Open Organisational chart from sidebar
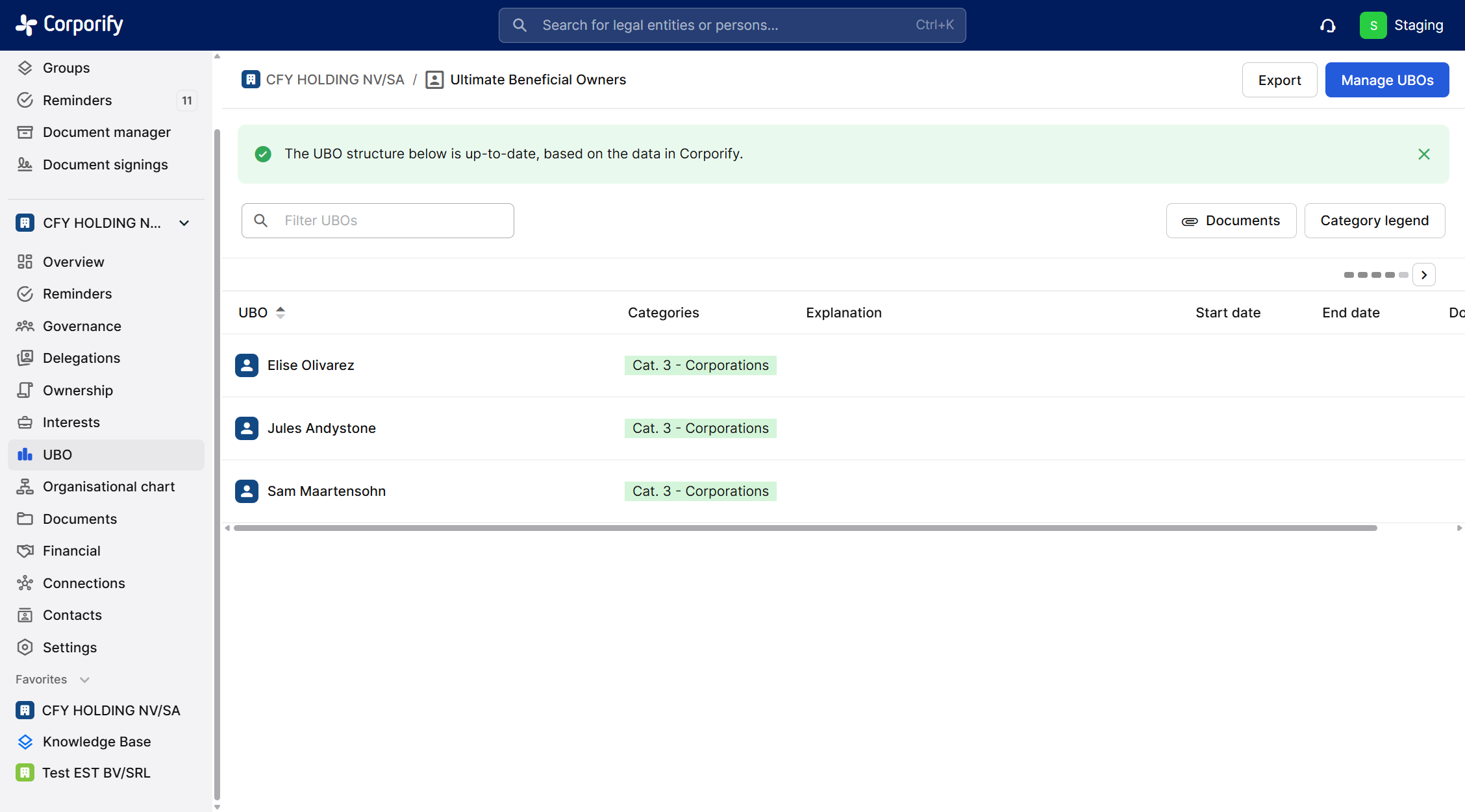This screenshot has height=812, width=1465. click(x=108, y=487)
